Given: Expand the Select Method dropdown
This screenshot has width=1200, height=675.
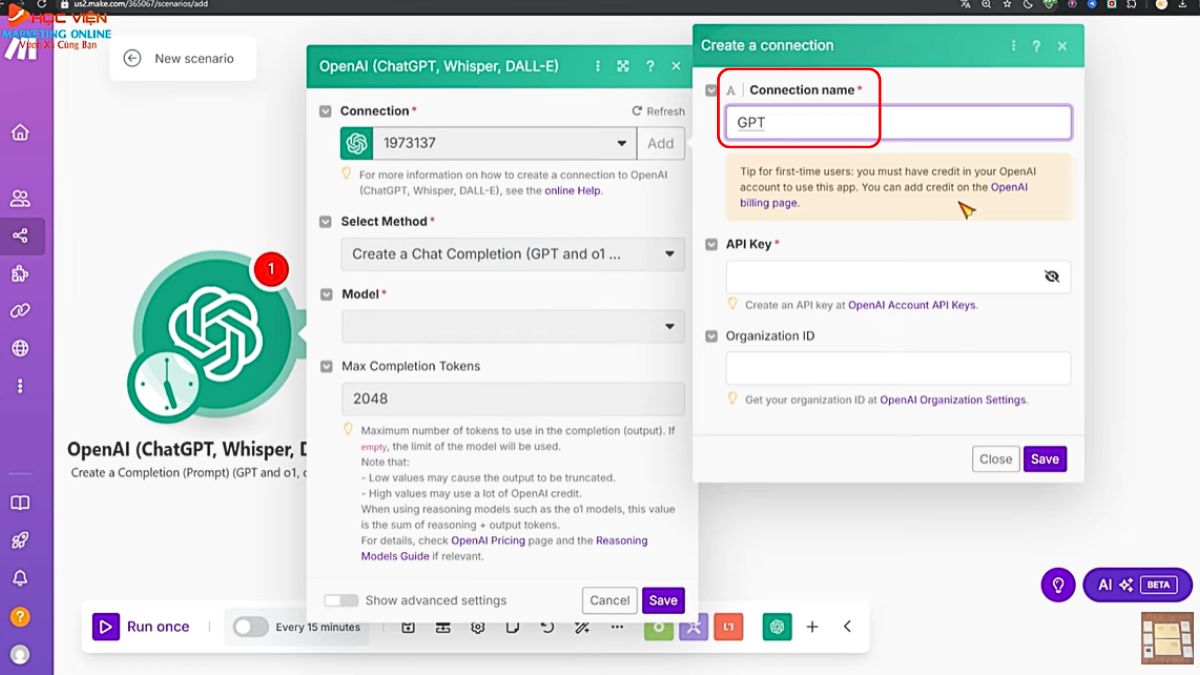Looking at the screenshot, I should pos(512,254).
